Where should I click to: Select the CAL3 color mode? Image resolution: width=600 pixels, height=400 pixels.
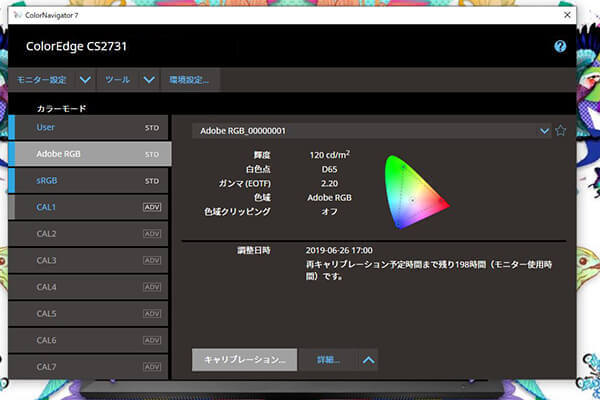tap(88, 260)
